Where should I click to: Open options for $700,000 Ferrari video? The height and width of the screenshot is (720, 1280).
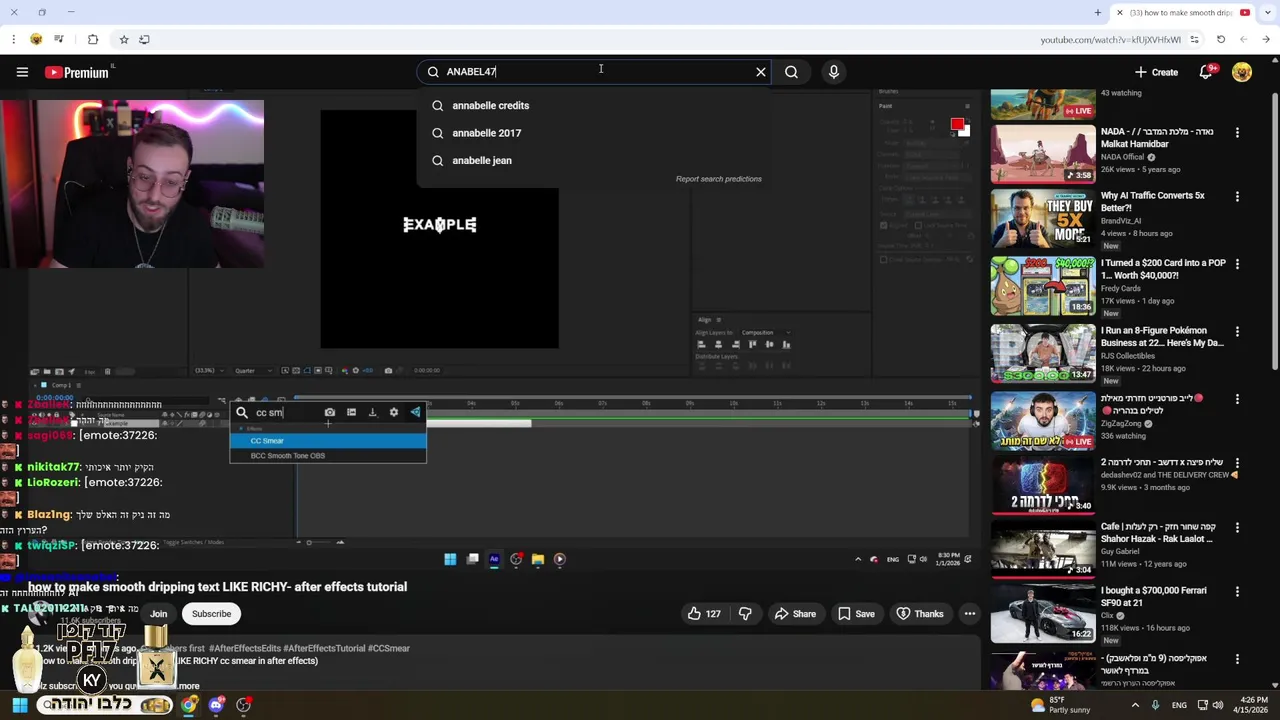point(1237,592)
